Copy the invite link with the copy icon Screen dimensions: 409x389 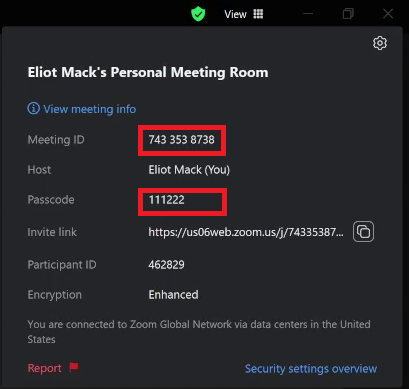[363, 231]
